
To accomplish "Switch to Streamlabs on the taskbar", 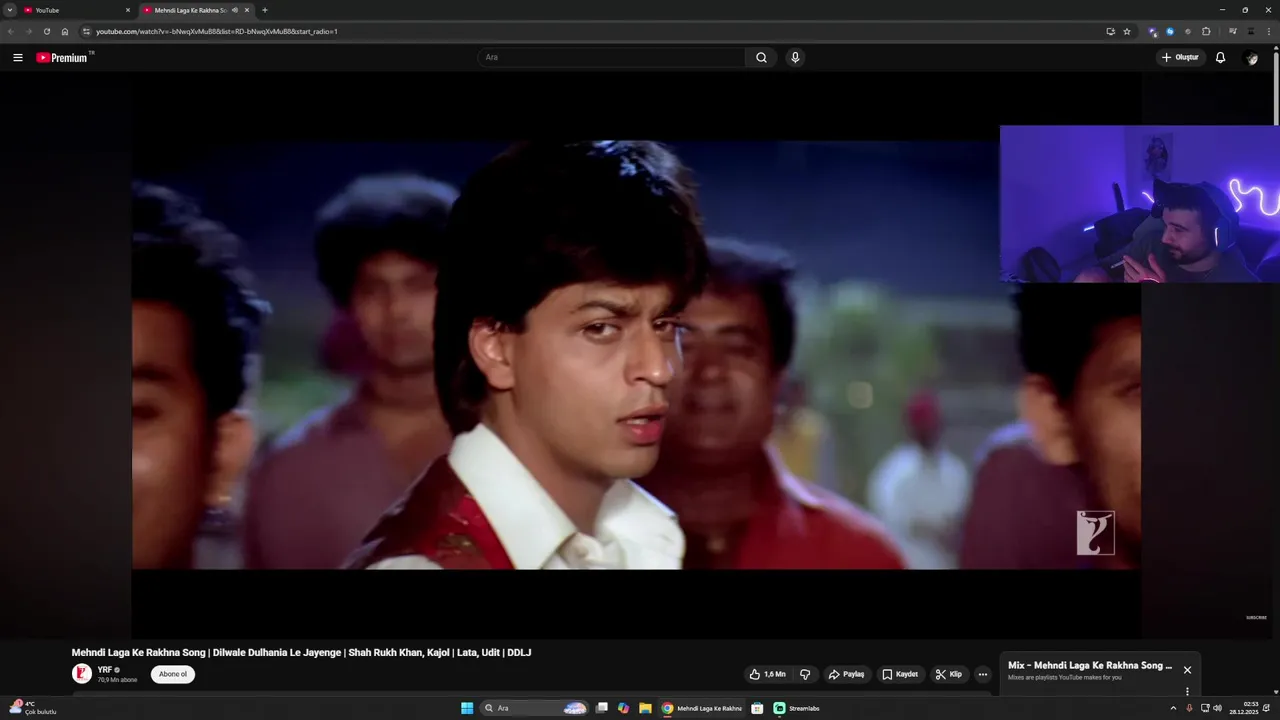I will point(797,708).
